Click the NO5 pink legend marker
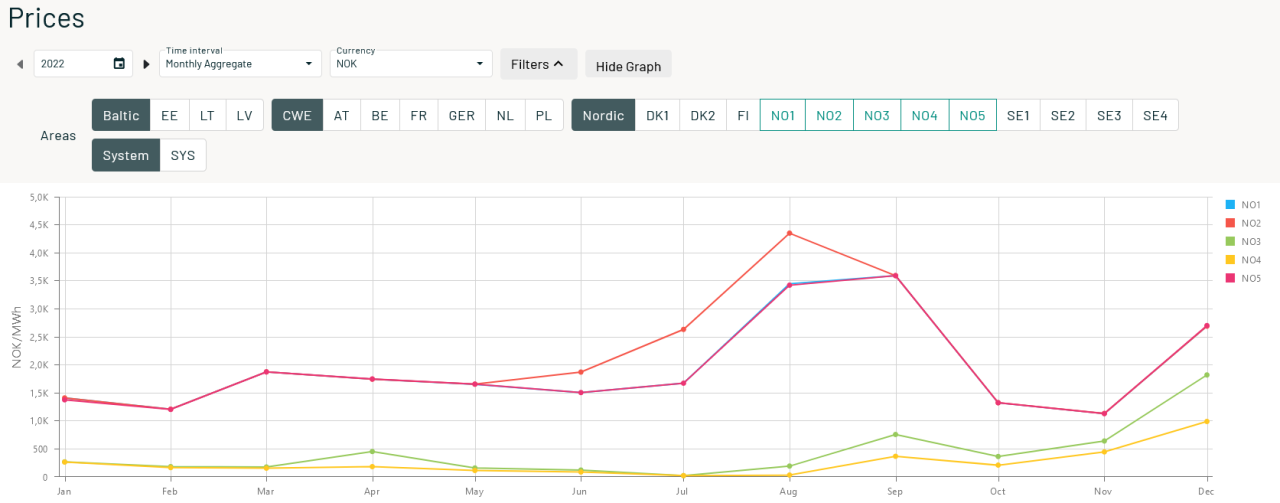This screenshot has height=503, width=1280. pyautogui.click(x=1231, y=278)
